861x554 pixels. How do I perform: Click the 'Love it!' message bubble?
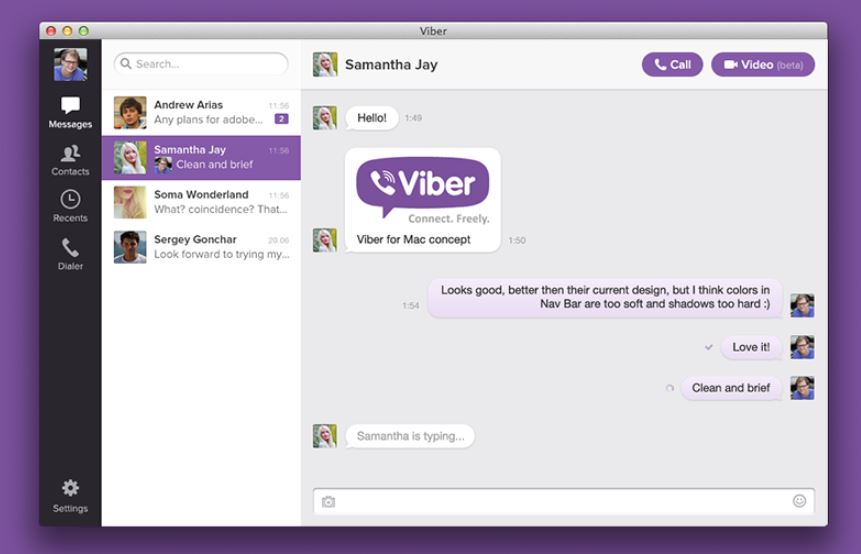(751, 347)
